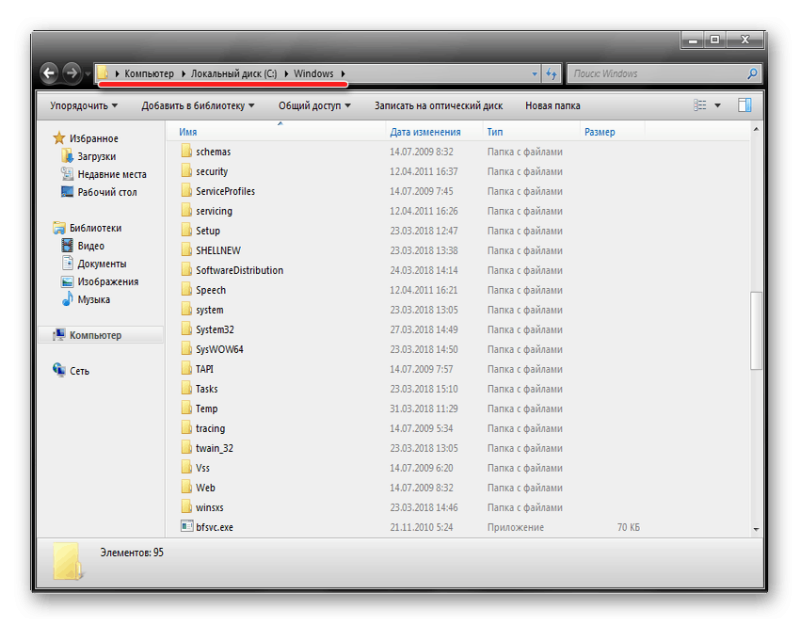Sort files by Размер column header
Image resolution: width=800 pixels, height=625 pixels.
[599, 132]
